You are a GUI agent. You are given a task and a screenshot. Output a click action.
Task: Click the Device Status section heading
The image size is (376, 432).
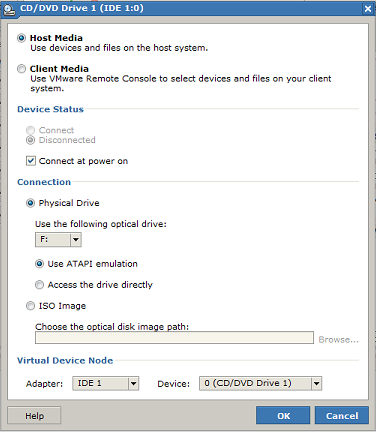50,109
